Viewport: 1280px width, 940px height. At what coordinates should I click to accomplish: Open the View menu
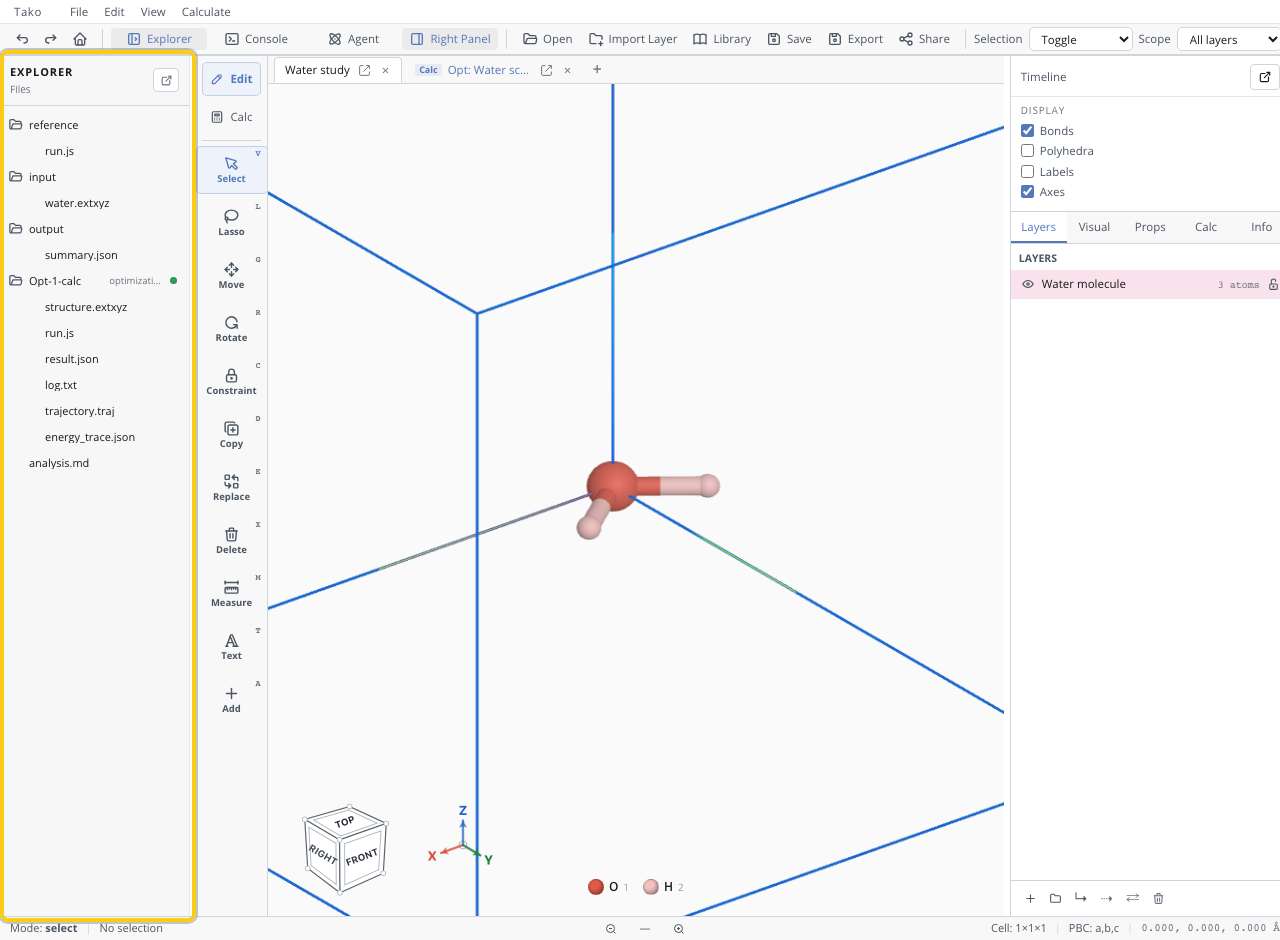[x=153, y=12]
